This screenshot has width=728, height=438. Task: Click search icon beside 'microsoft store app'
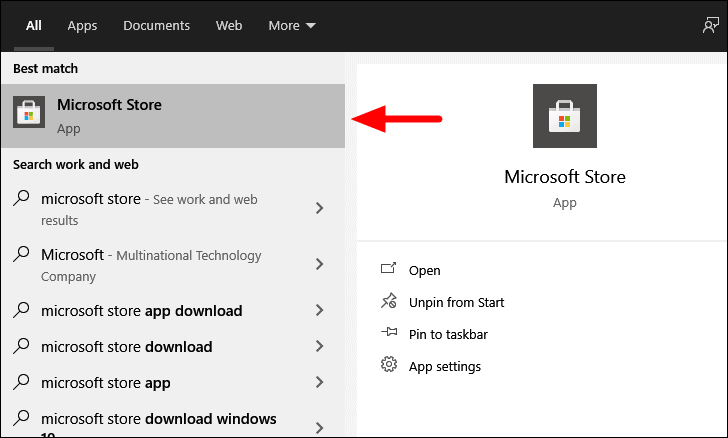point(21,382)
